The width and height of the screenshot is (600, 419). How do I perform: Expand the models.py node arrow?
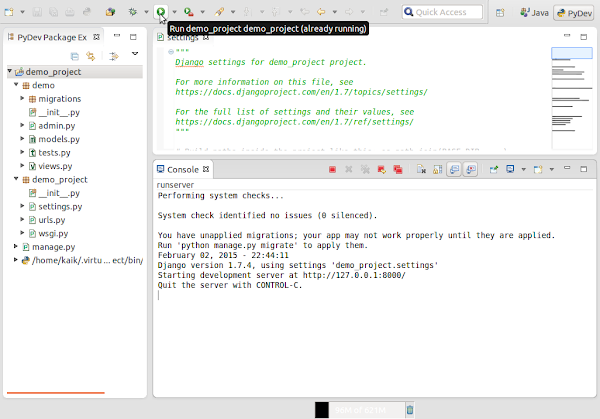22,139
